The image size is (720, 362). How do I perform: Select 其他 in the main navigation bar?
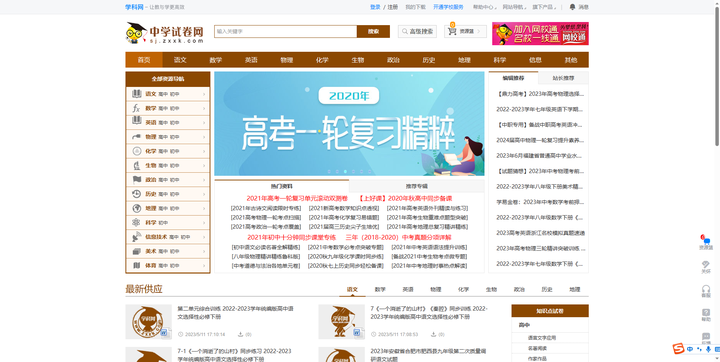click(571, 60)
